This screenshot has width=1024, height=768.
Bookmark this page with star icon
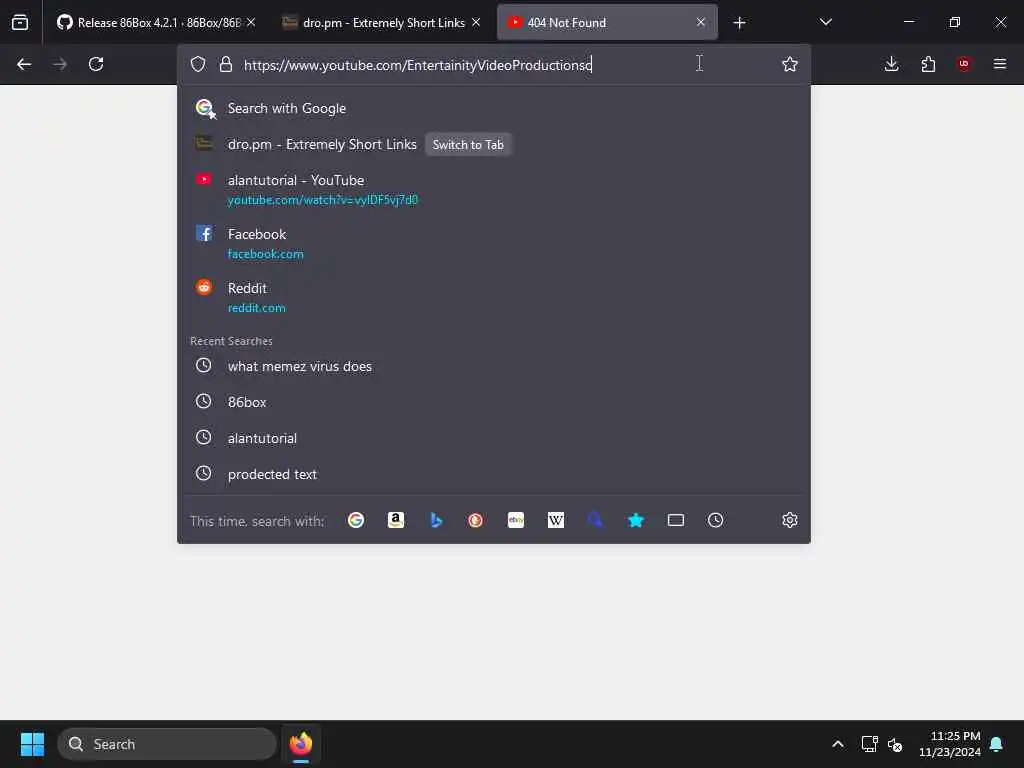[790, 64]
